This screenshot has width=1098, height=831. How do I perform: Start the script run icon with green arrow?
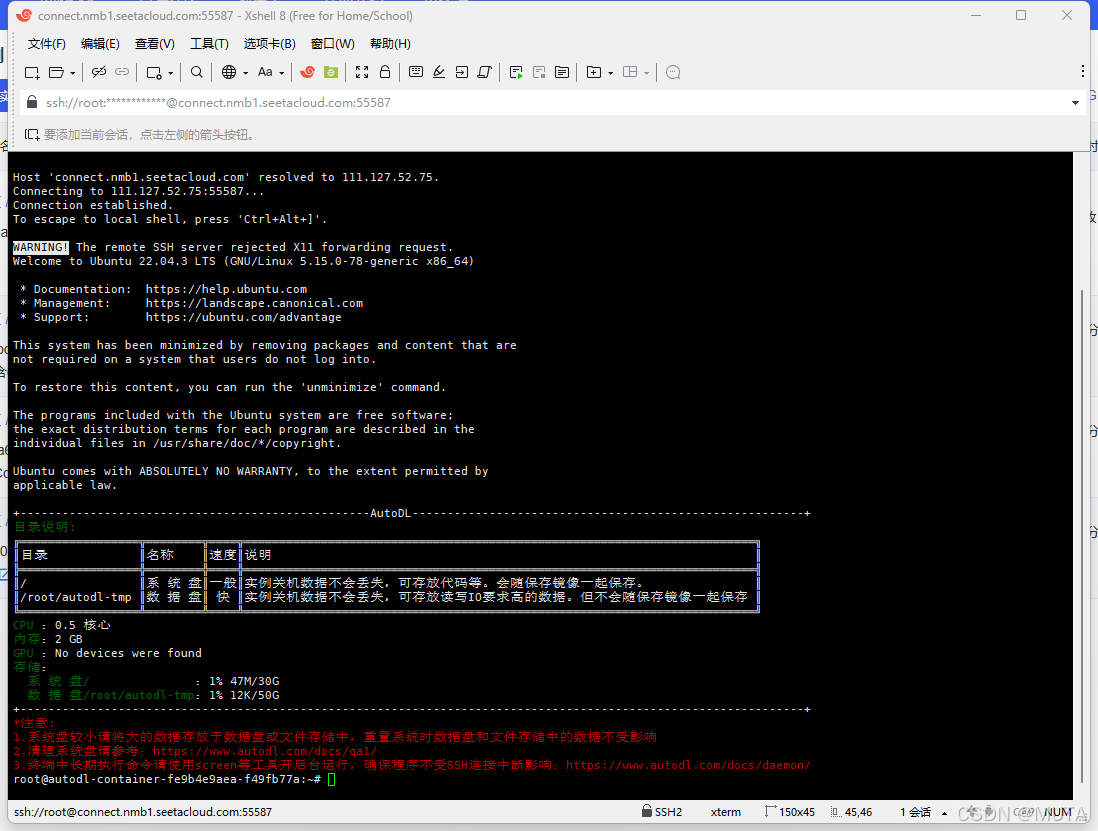pyautogui.click(x=516, y=72)
